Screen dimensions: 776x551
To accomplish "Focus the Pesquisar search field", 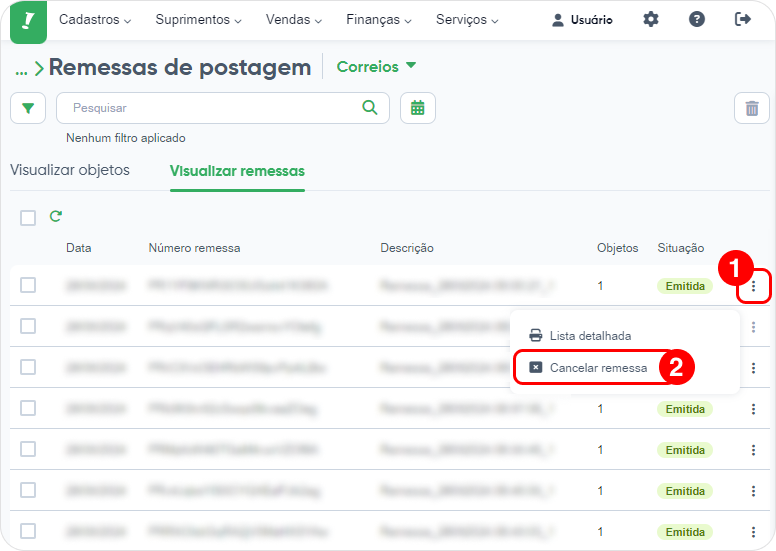I will pos(223,108).
